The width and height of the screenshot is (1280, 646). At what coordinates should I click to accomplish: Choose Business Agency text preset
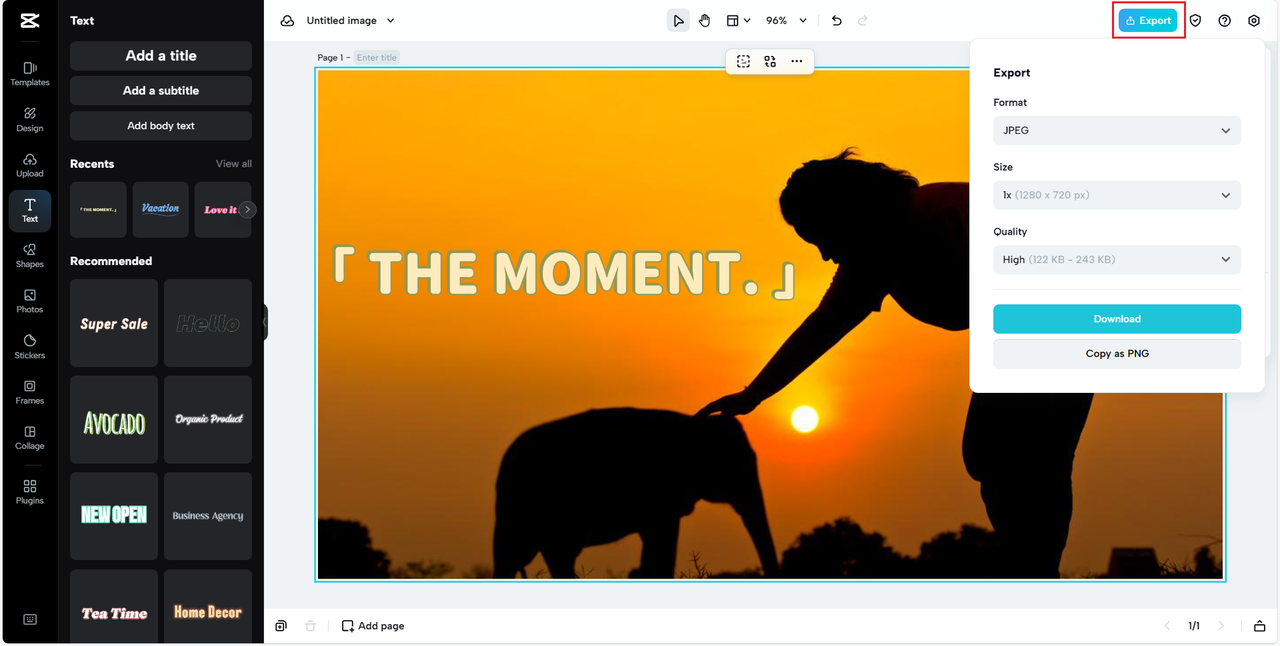[208, 516]
